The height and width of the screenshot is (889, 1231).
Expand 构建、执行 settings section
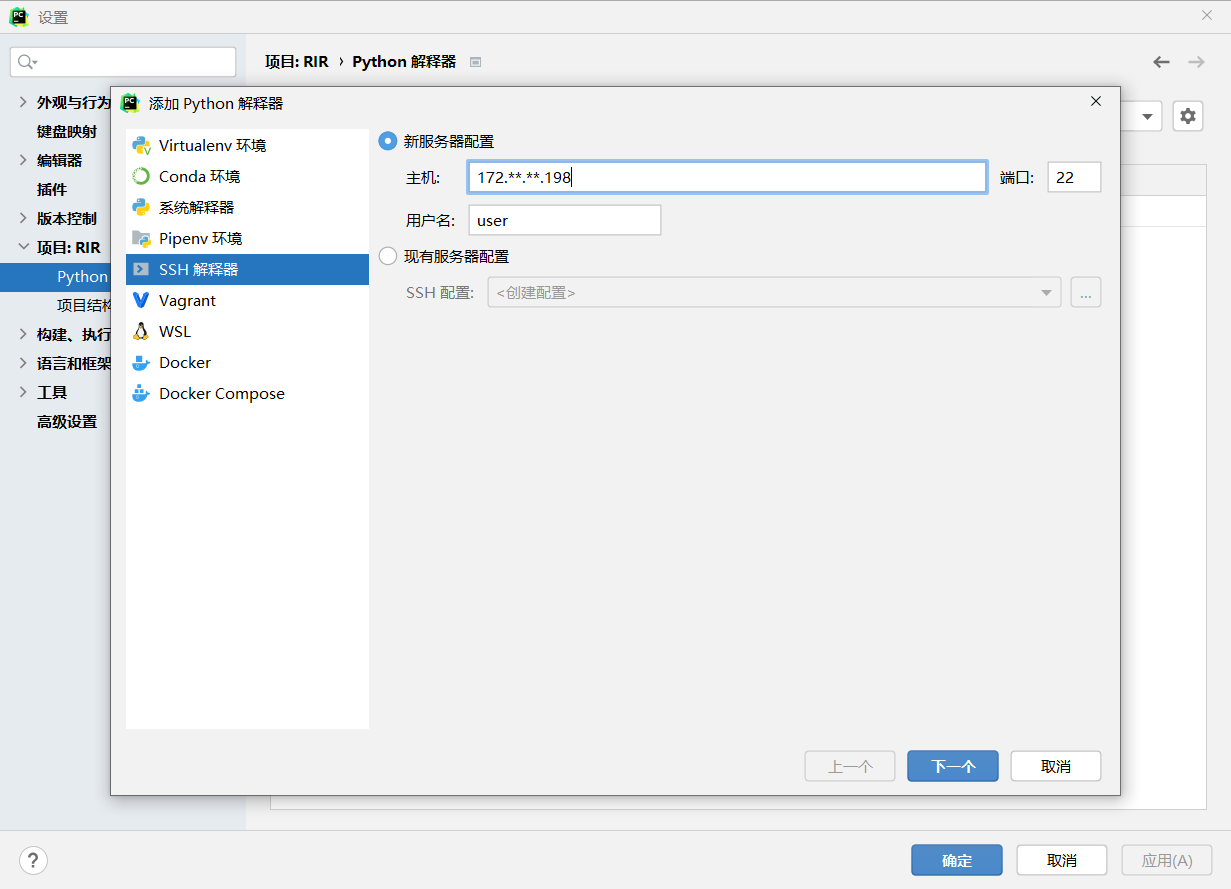click(x=23, y=334)
